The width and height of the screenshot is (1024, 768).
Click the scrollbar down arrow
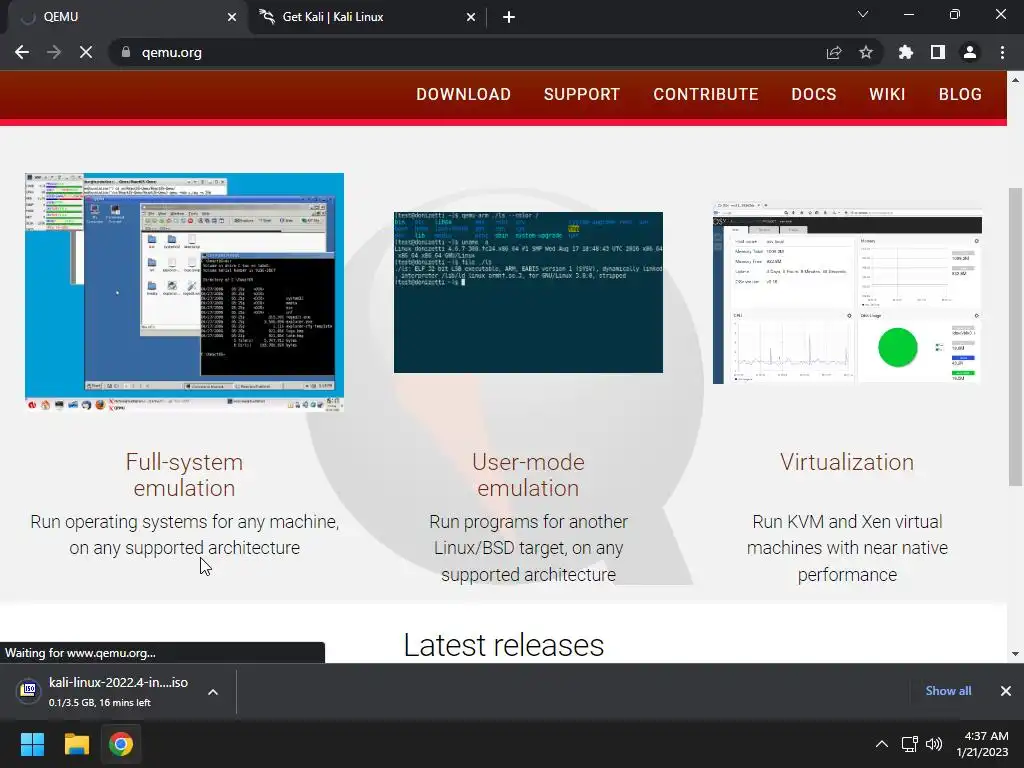pyautogui.click(x=1015, y=654)
